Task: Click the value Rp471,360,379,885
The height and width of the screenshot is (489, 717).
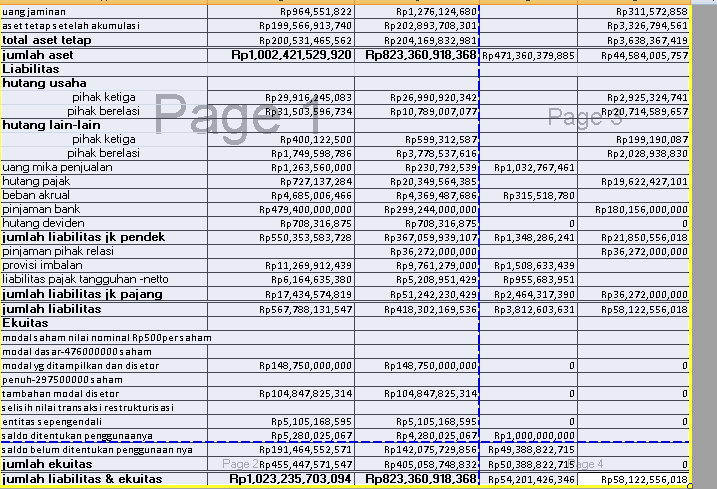Action: click(x=528, y=56)
